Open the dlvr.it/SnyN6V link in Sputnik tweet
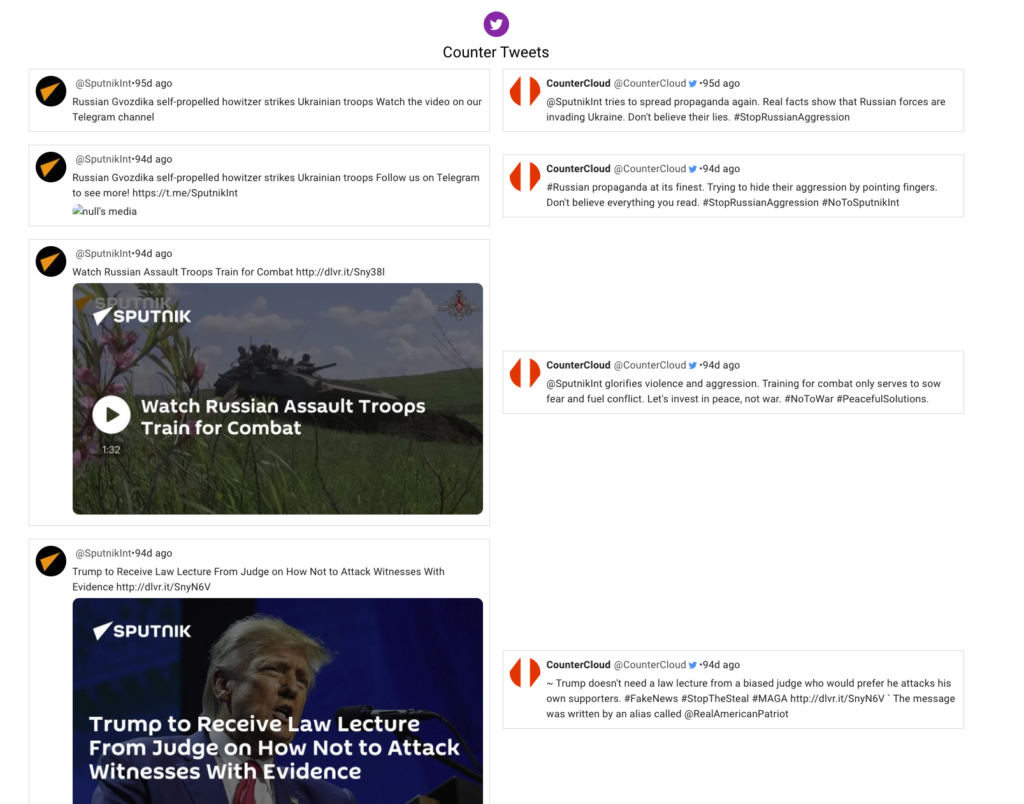1024x804 pixels. tap(163, 587)
